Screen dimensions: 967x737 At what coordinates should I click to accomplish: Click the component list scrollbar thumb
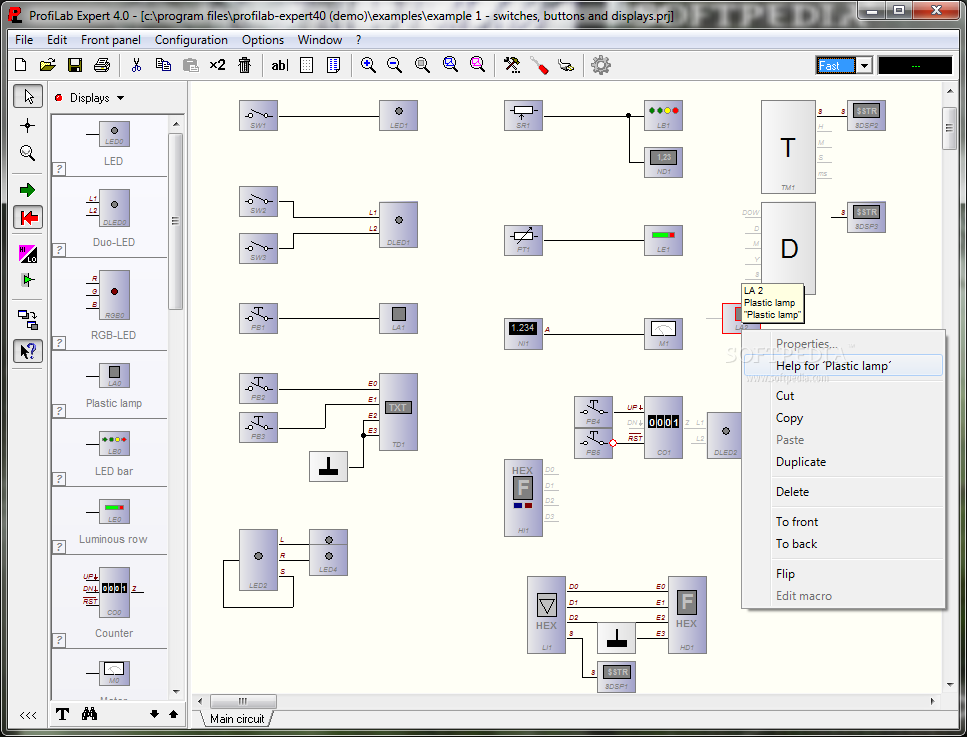click(175, 221)
